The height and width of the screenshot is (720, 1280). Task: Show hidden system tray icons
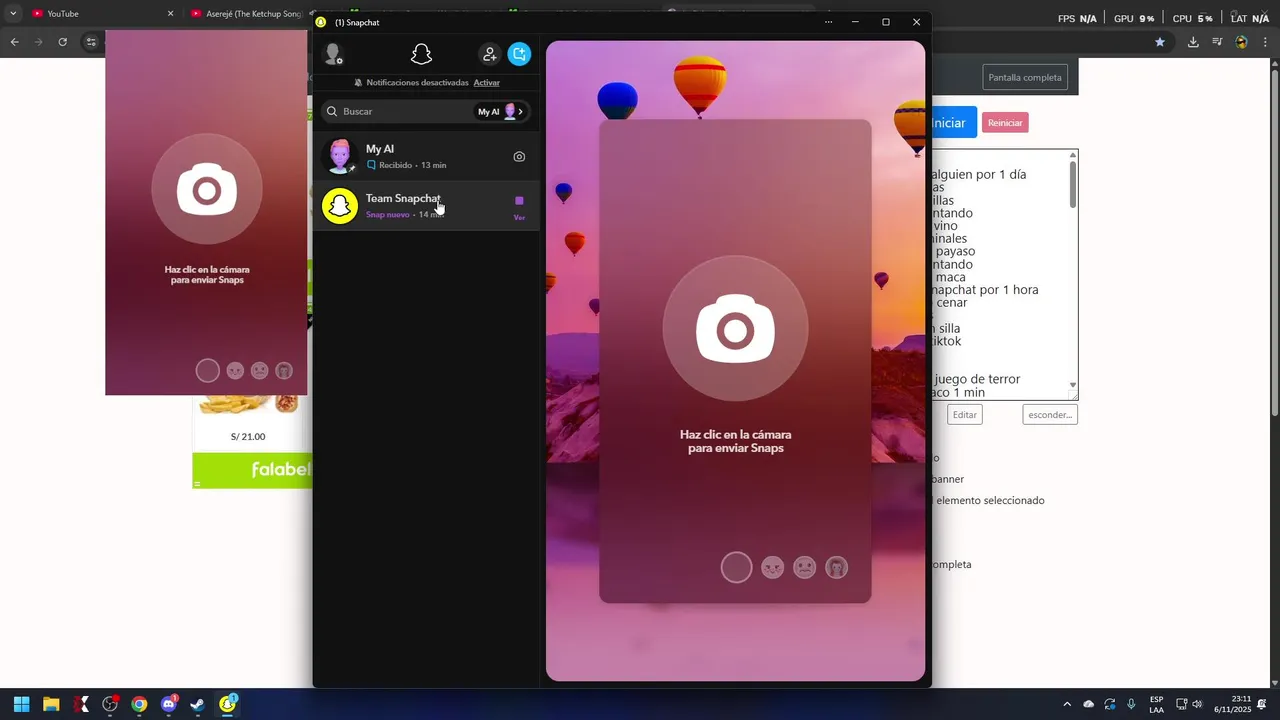pyautogui.click(x=1066, y=704)
